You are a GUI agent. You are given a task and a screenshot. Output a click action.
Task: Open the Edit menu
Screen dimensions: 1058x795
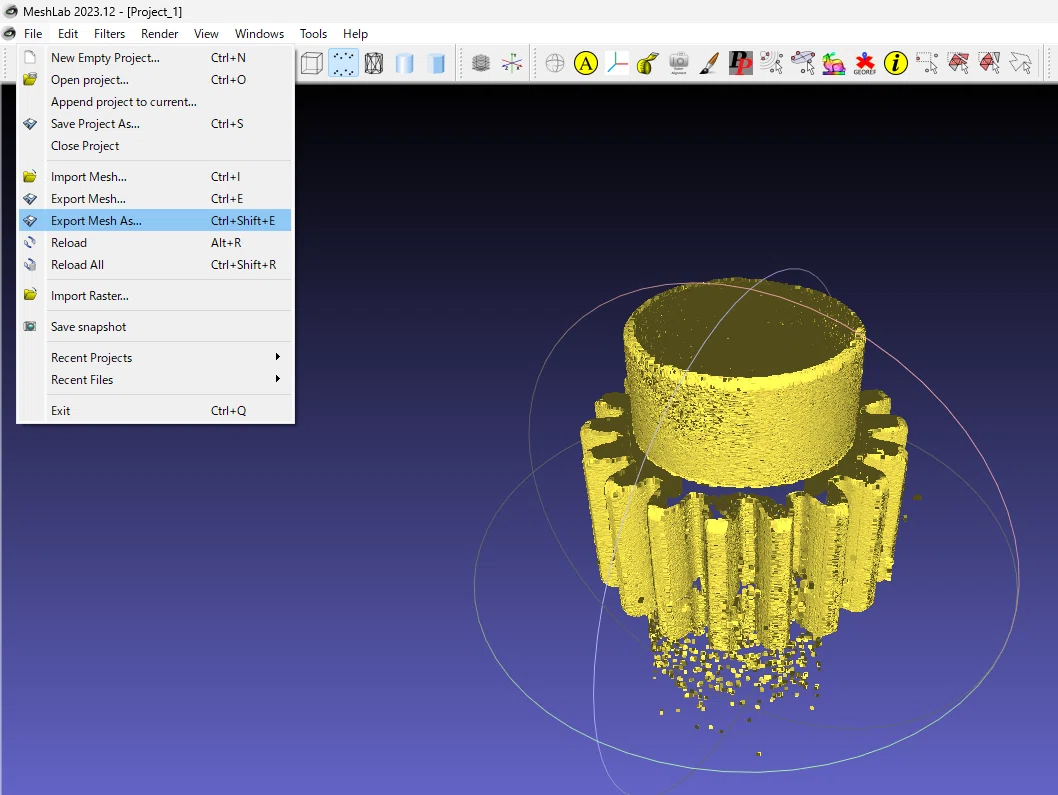(x=67, y=34)
